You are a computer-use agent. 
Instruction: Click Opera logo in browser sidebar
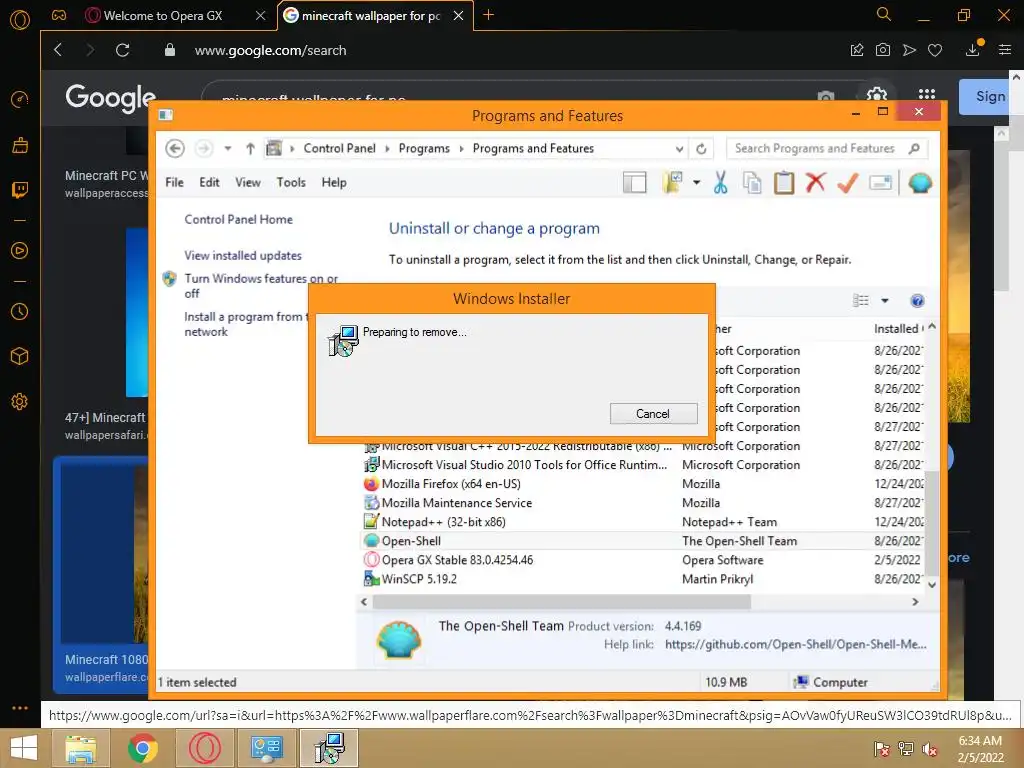tap(20, 20)
